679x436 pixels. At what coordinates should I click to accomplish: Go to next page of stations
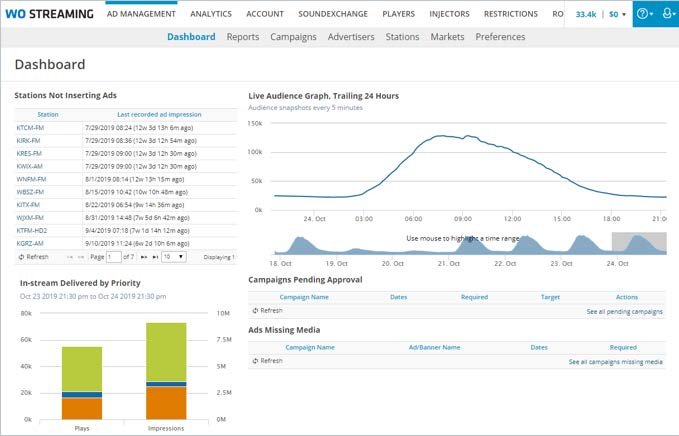[x=141, y=257]
